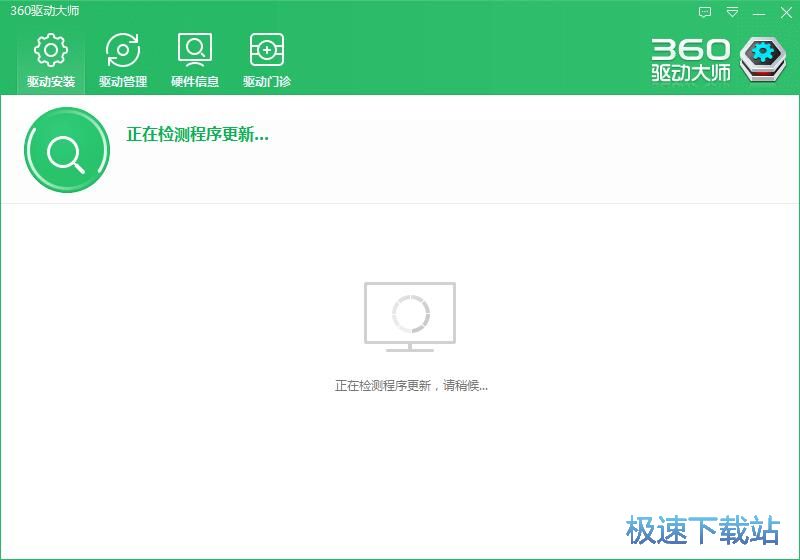Switch to the 驱动管理 tab

point(123,60)
